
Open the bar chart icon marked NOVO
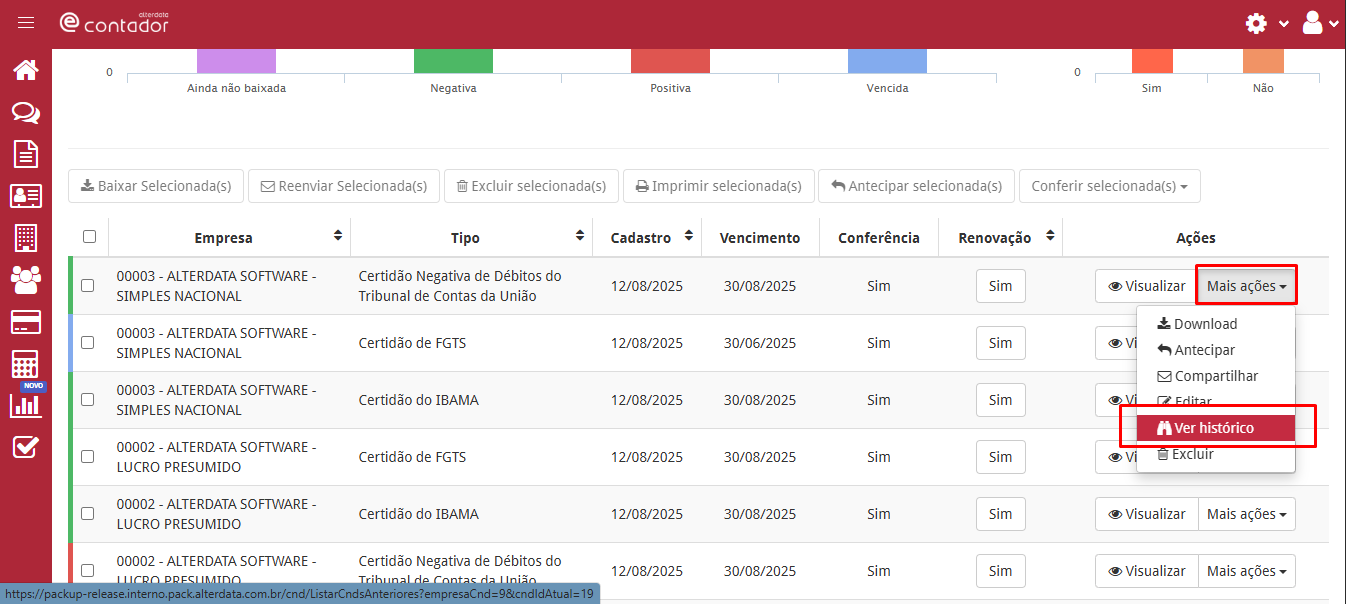(x=26, y=403)
